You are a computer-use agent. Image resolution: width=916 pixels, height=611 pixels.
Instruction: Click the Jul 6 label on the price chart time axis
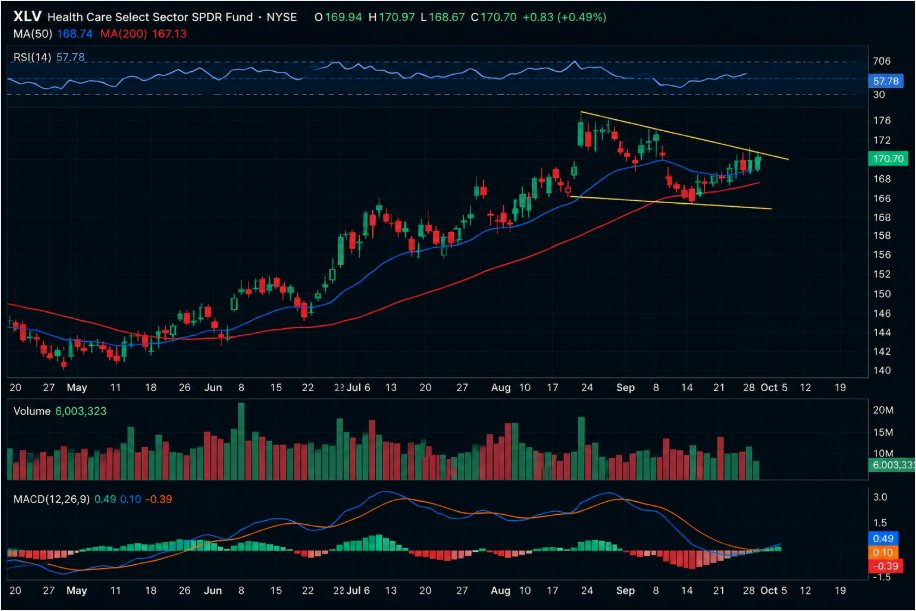(358, 387)
